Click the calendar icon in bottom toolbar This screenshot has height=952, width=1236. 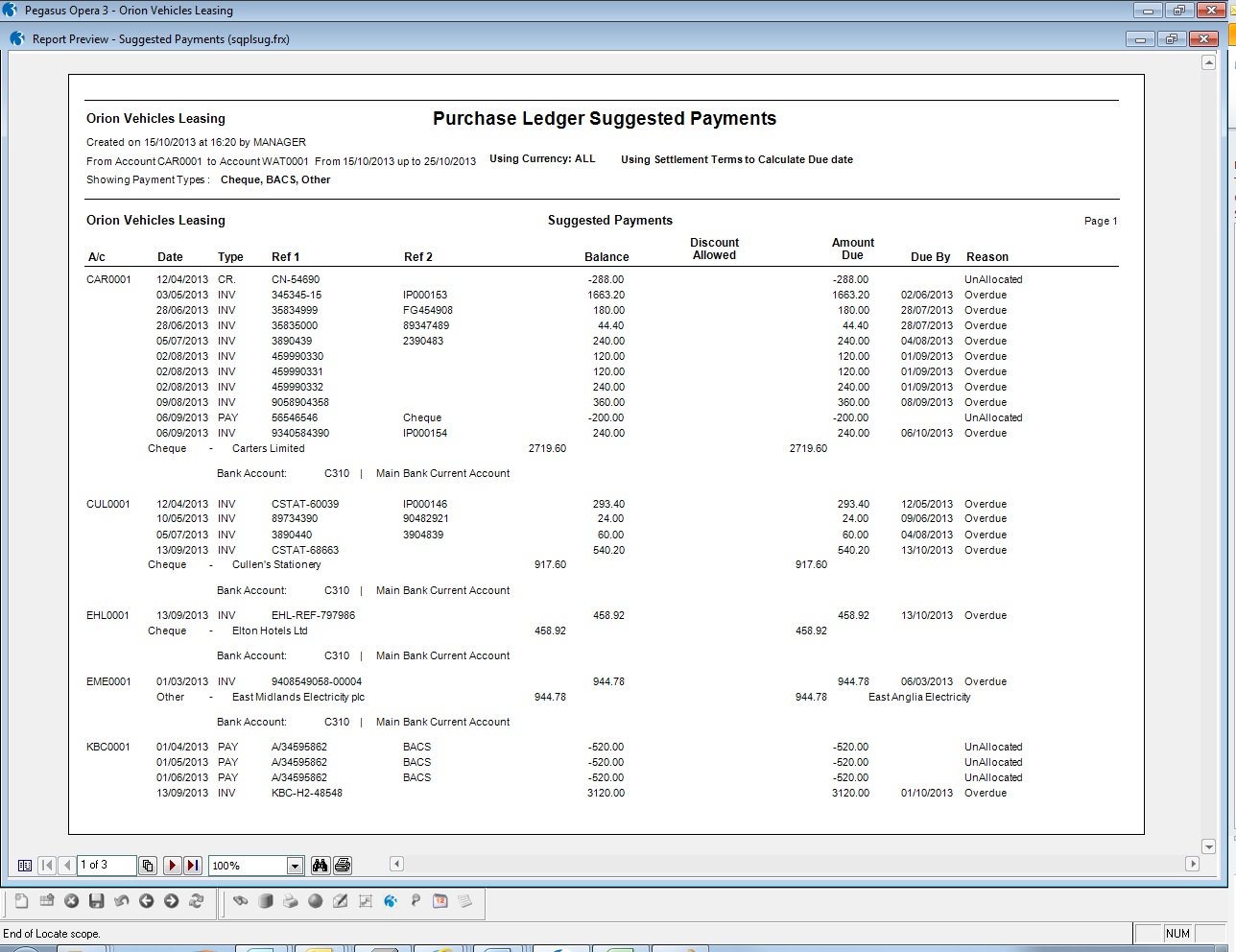[440, 901]
